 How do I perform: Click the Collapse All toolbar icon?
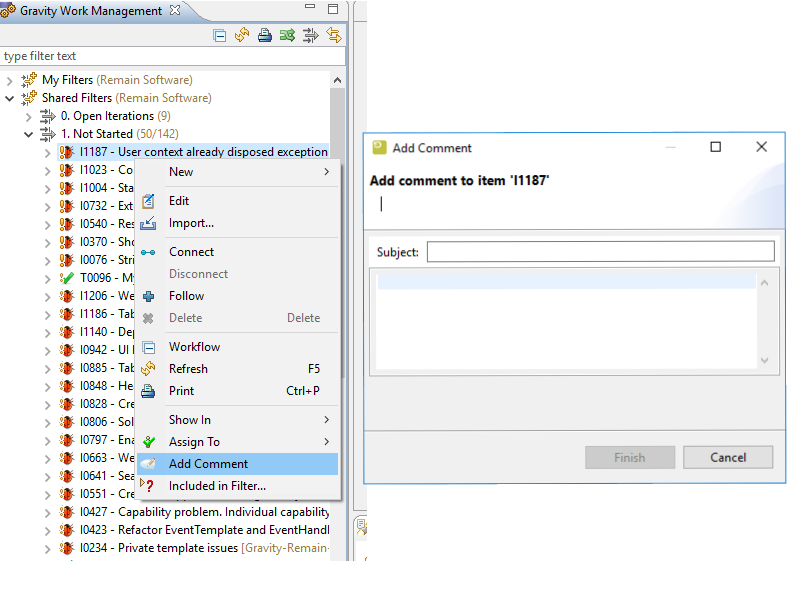coord(220,35)
